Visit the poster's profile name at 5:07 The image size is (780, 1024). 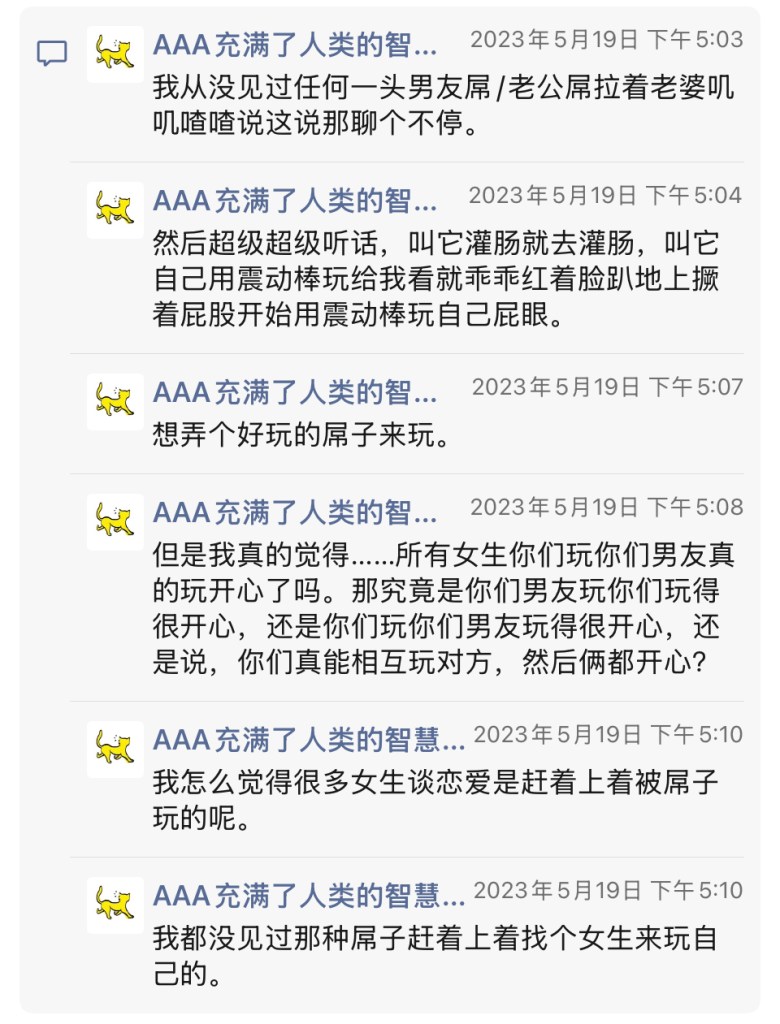[295, 392]
